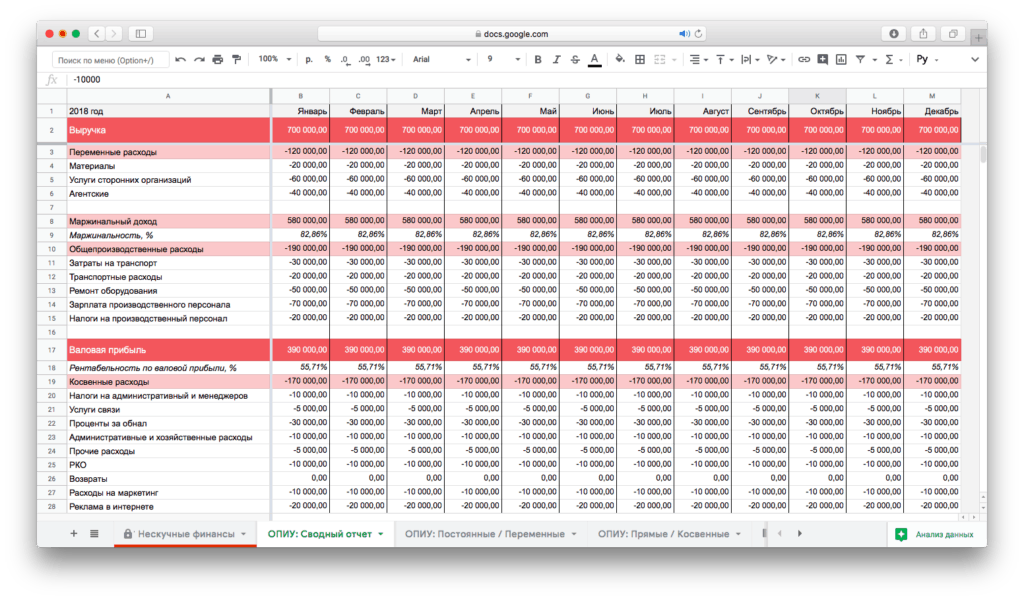The height and width of the screenshot is (600, 1024).
Task: Click the Анализ данных button
Action: tap(935, 534)
